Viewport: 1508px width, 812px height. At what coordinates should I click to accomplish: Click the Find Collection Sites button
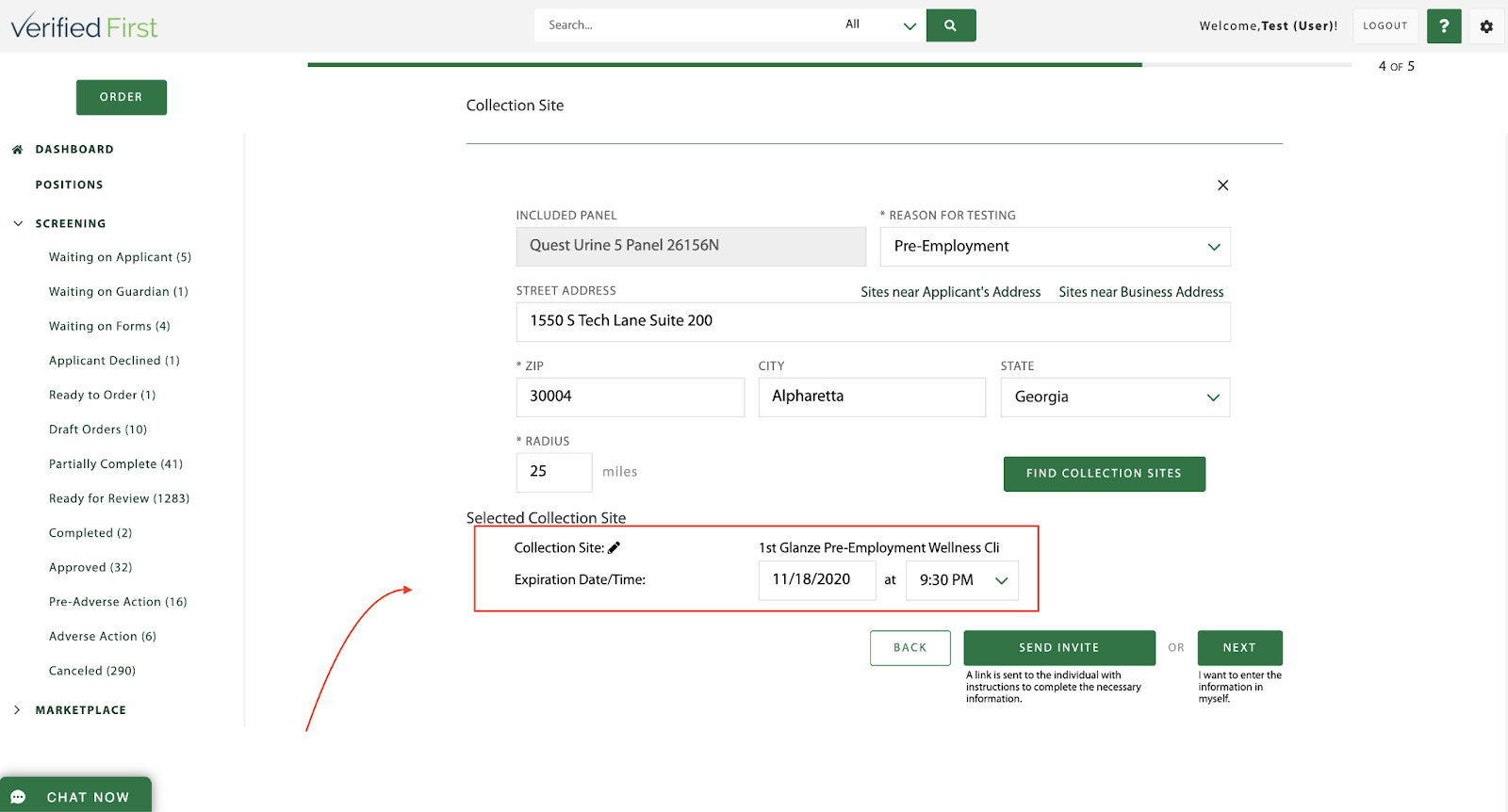1104,474
